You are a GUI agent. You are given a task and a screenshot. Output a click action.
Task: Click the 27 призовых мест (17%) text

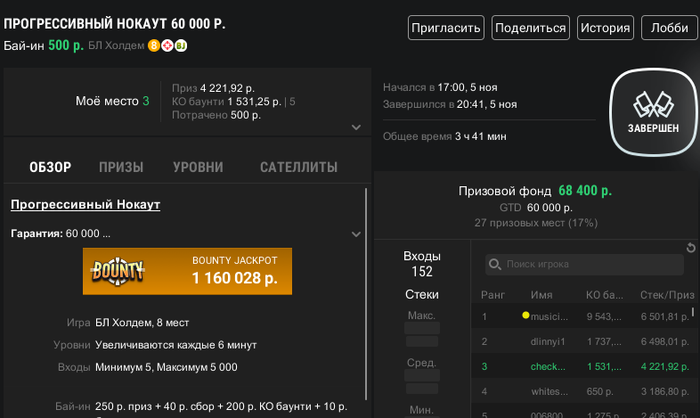pos(536,223)
